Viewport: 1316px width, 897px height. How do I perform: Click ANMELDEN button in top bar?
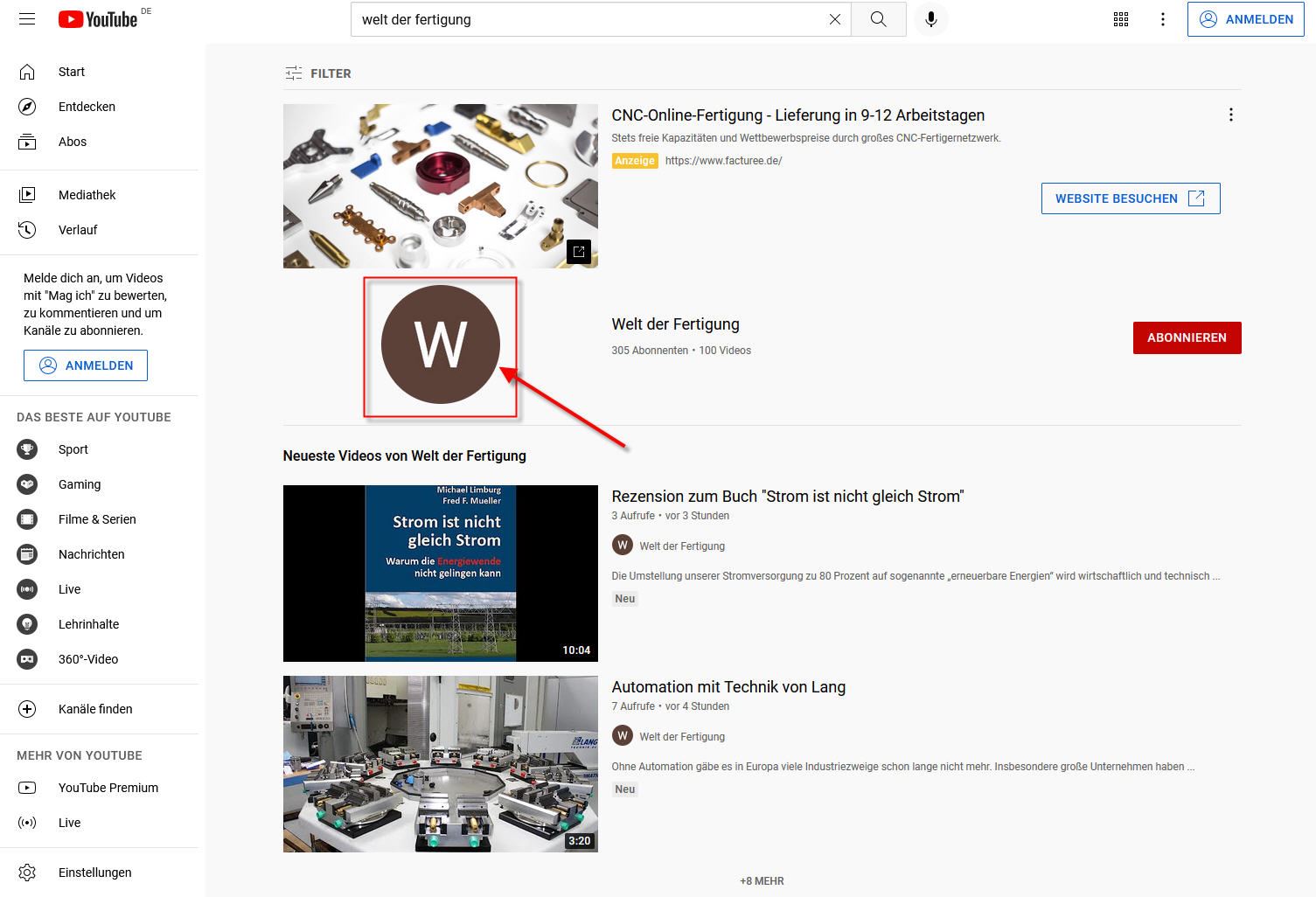point(1246,19)
